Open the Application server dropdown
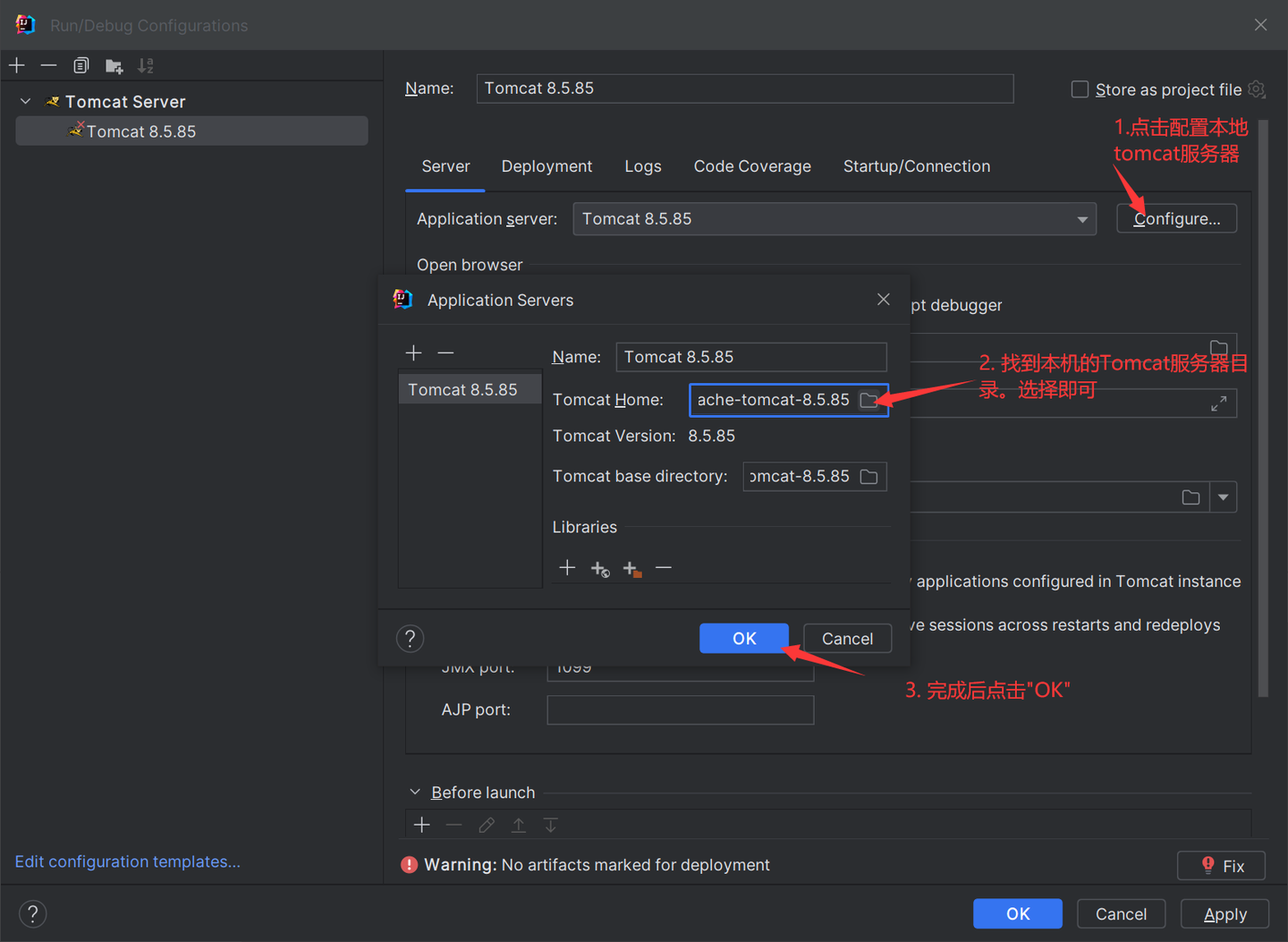 pyautogui.click(x=835, y=218)
